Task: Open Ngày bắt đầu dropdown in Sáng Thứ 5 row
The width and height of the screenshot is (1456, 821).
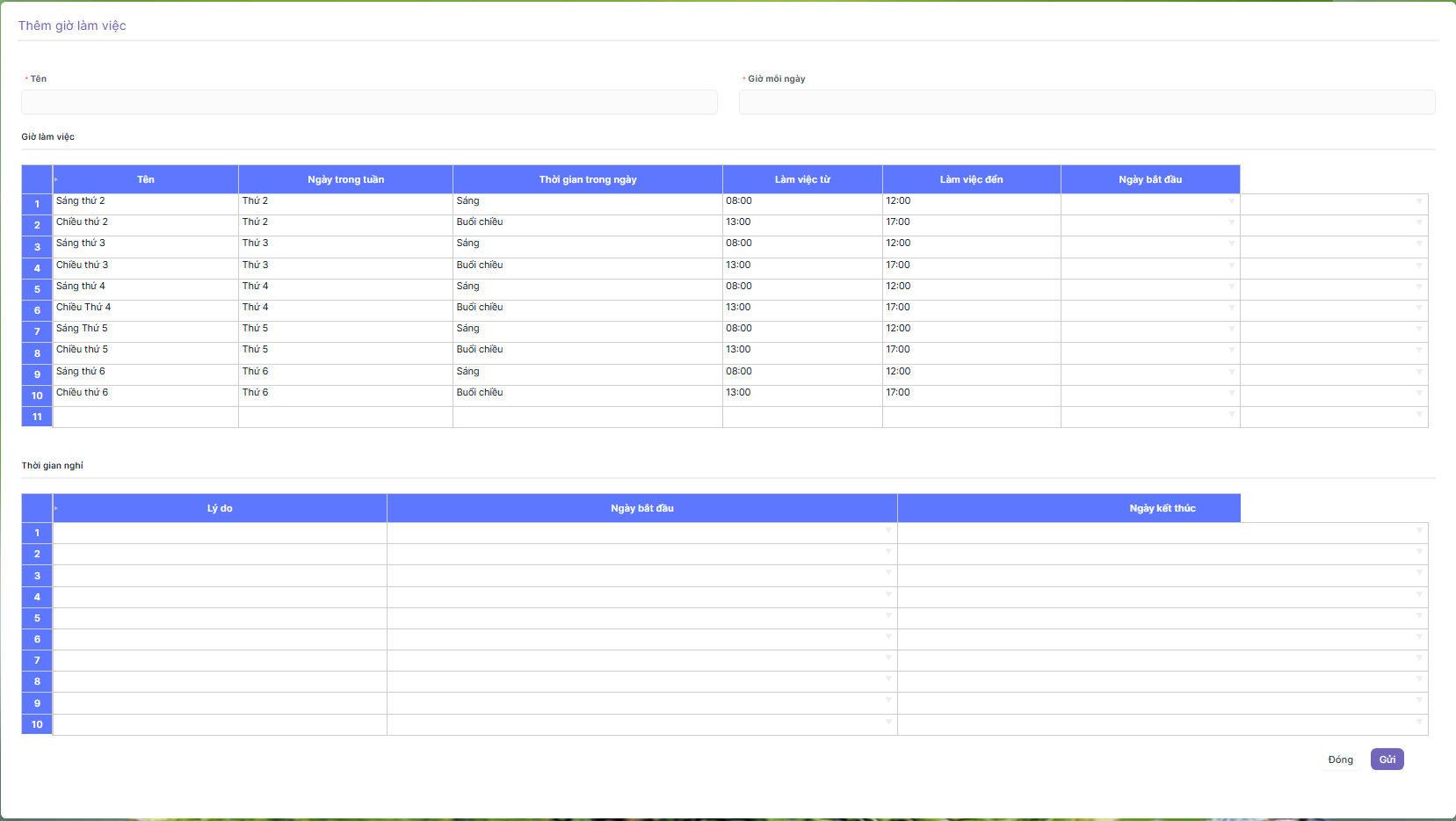Action: (1231, 330)
